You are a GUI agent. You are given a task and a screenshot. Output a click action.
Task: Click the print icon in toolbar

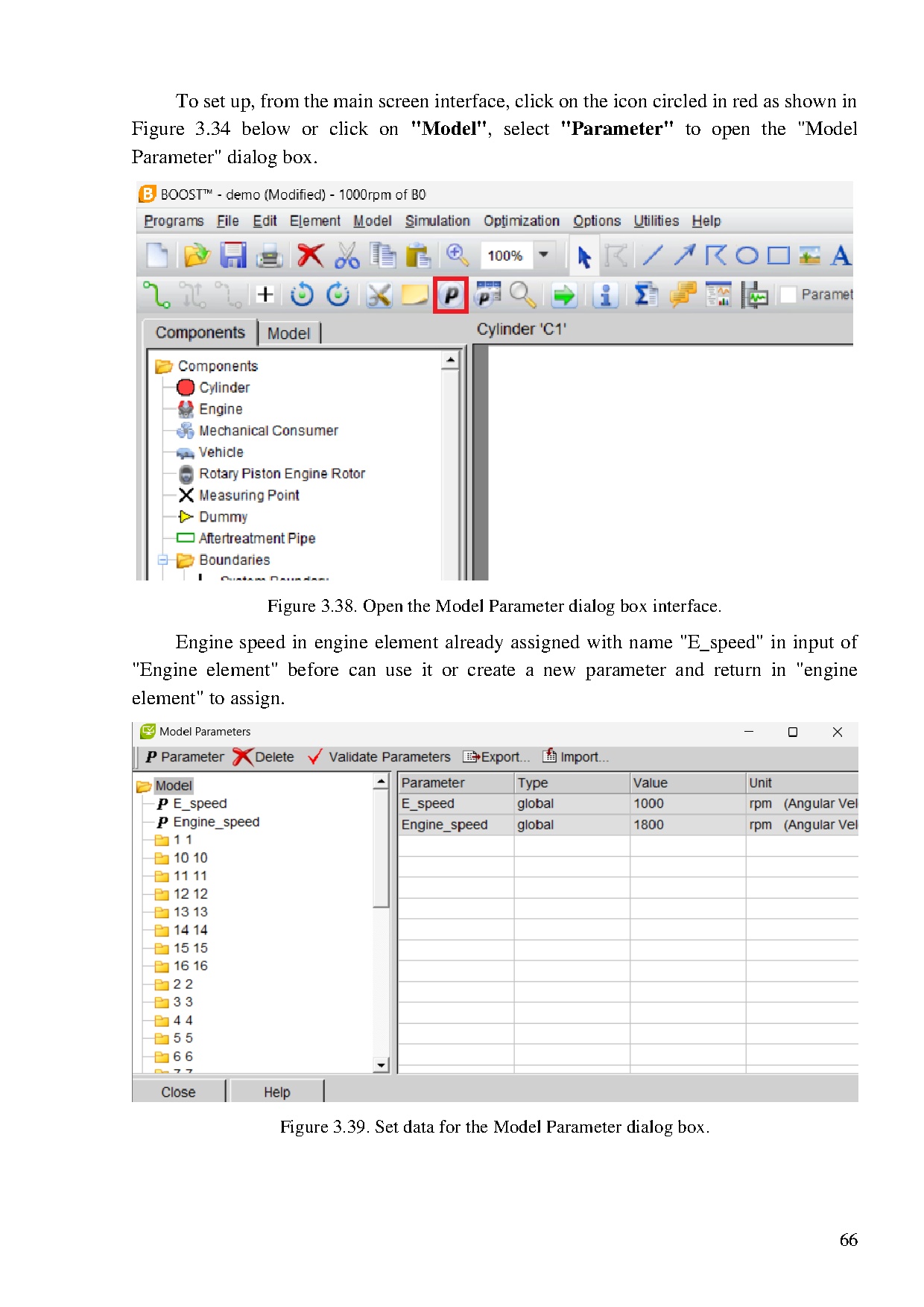click(269, 256)
